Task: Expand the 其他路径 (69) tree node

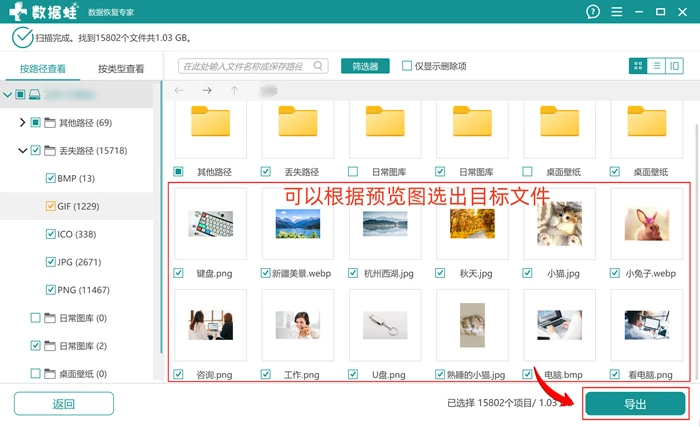Action: click(22, 122)
